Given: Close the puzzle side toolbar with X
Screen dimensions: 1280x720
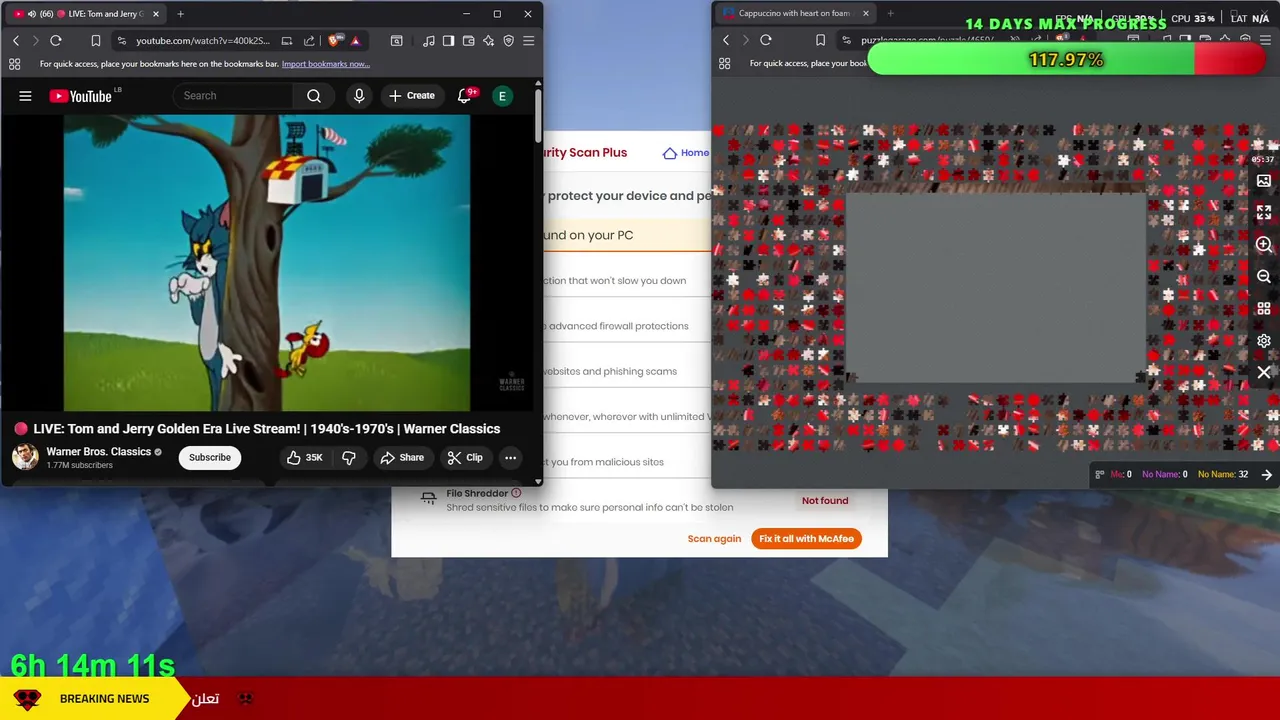Looking at the screenshot, I should point(1264,372).
